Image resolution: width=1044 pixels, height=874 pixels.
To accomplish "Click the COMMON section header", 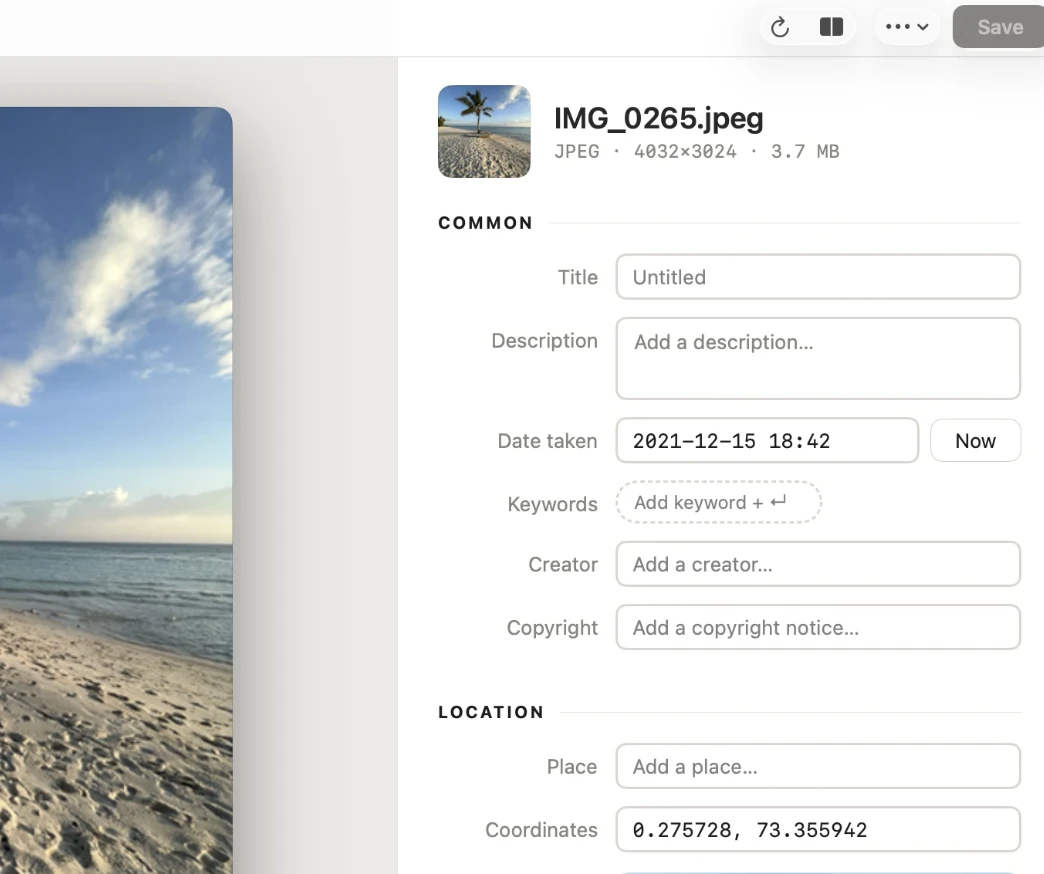I will [x=485, y=223].
